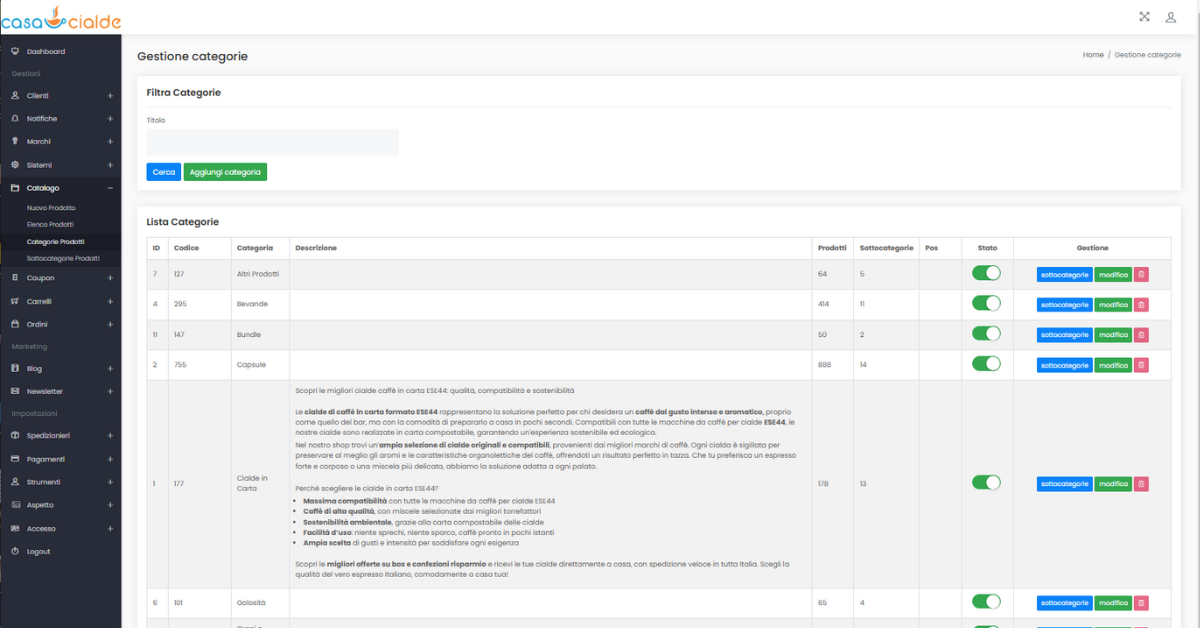Image resolution: width=1200 pixels, height=628 pixels.
Task: Click the Accesso icon in sidebar
Action: [x=15, y=528]
